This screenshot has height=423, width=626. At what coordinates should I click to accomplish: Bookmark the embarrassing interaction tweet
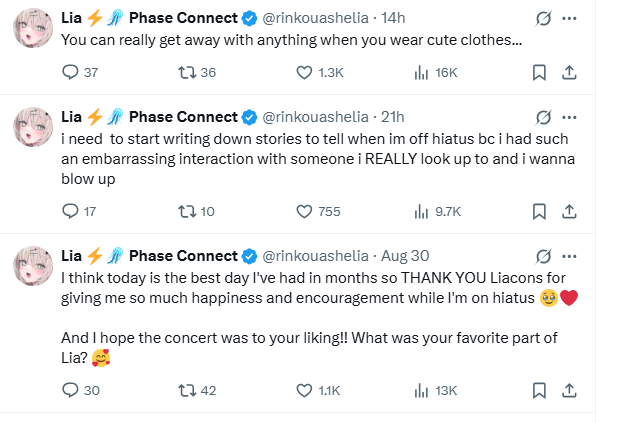point(538,211)
